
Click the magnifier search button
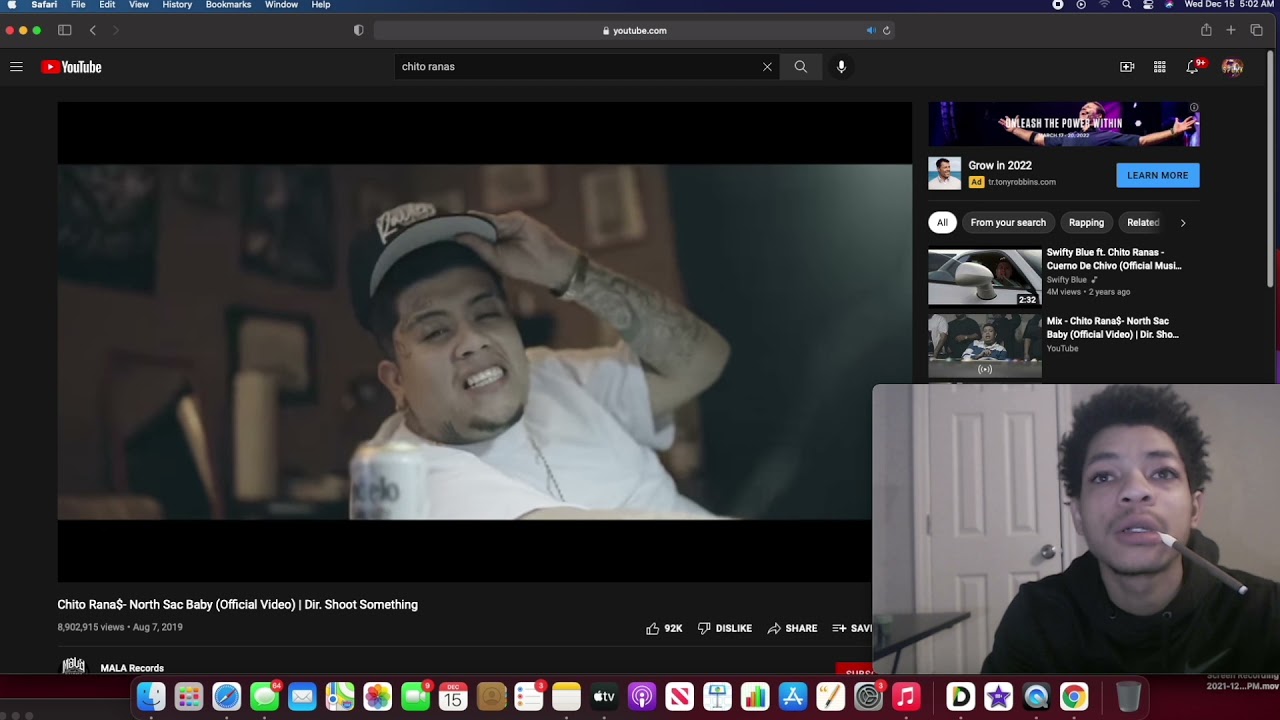pyautogui.click(x=801, y=67)
